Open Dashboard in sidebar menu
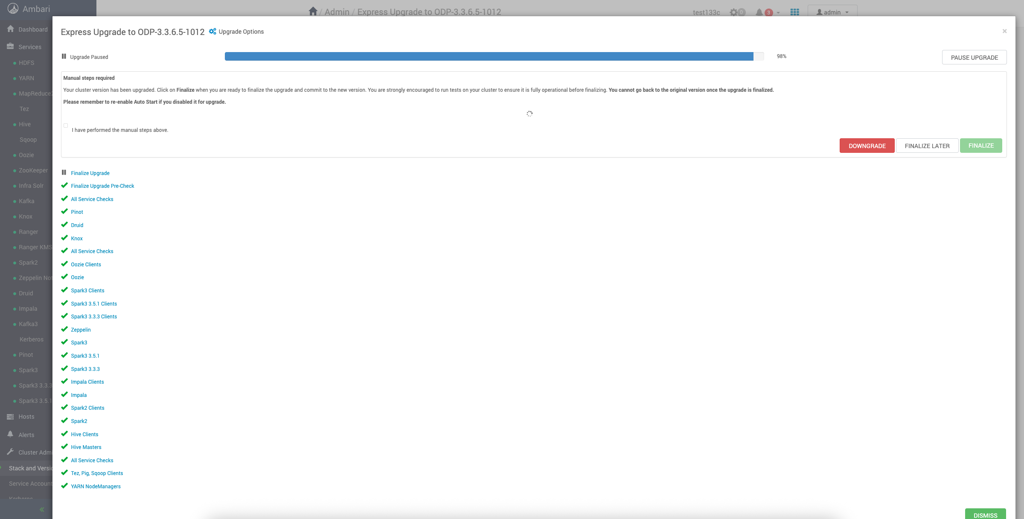The height and width of the screenshot is (519, 1024). (x=33, y=29)
